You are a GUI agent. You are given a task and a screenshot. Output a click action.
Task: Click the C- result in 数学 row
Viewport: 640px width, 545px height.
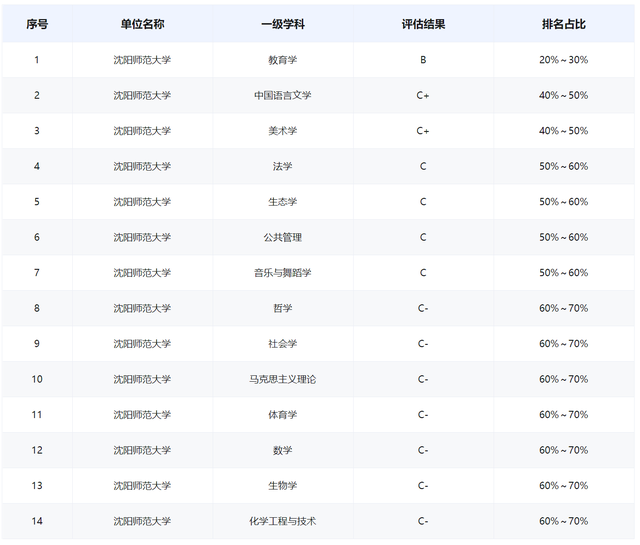coord(423,450)
